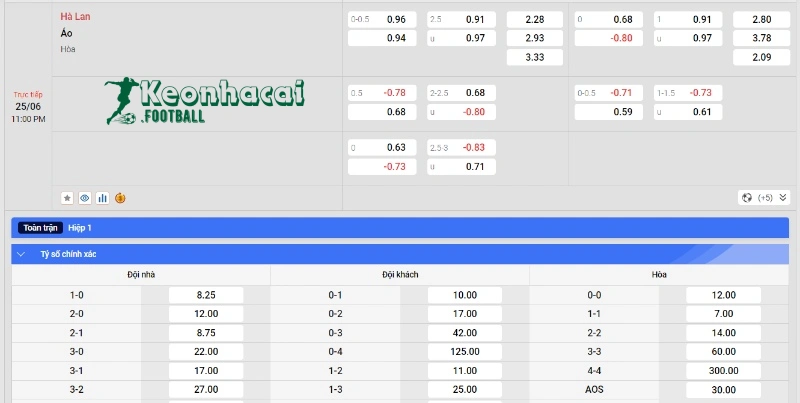The height and width of the screenshot is (403, 800).
Task: Click 1-1 draw odds 7.00
Action: click(x=723, y=314)
